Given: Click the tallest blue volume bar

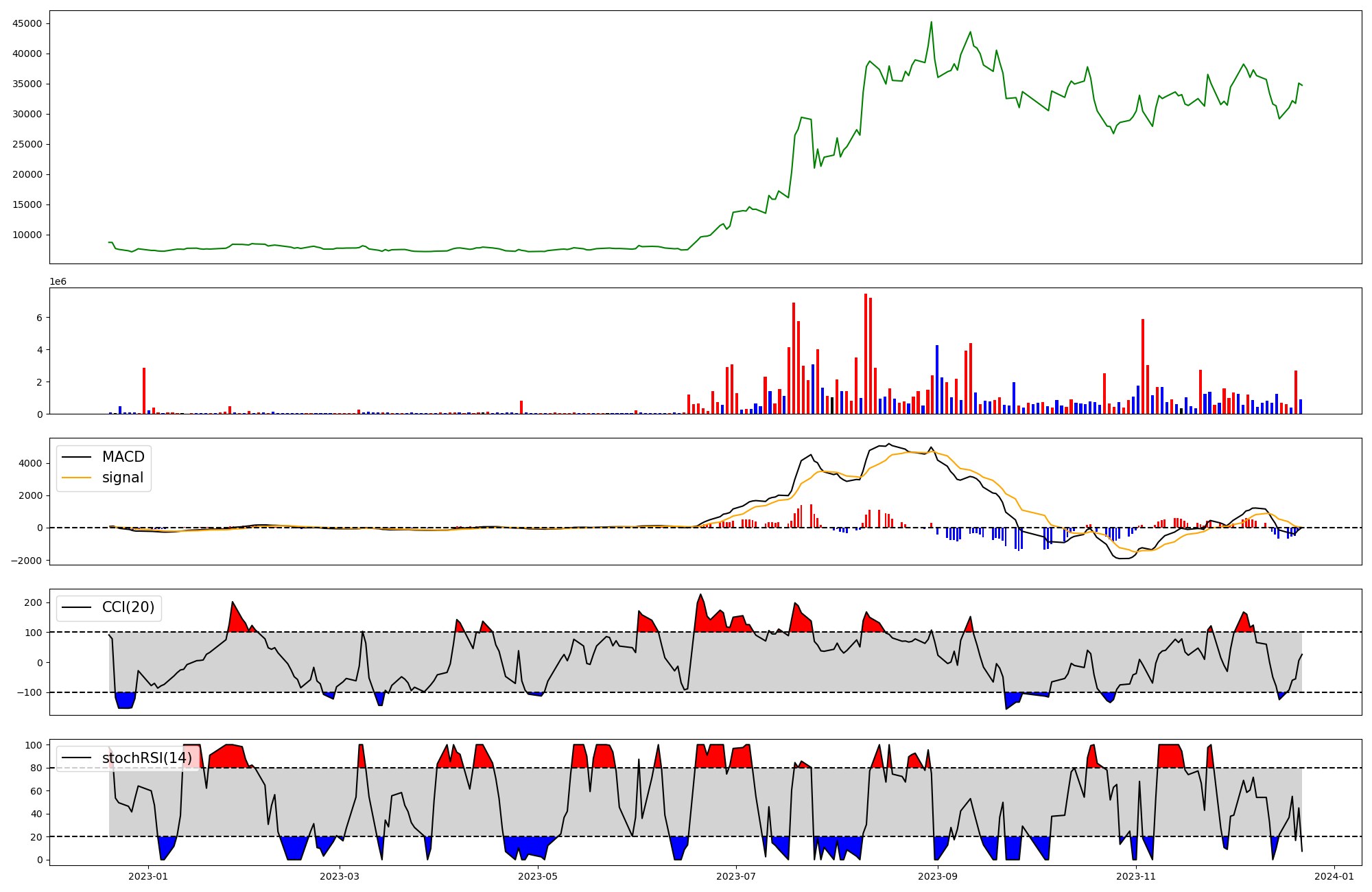Looking at the screenshot, I should 937,381.
